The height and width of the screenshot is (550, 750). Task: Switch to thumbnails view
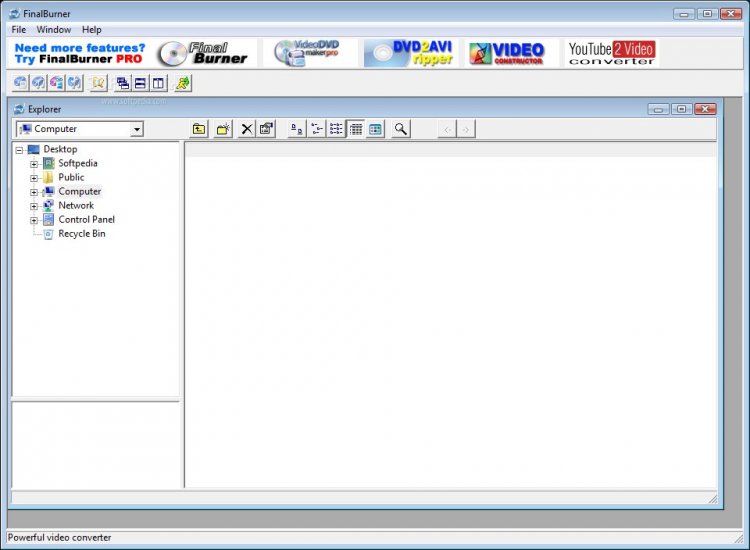pos(375,129)
